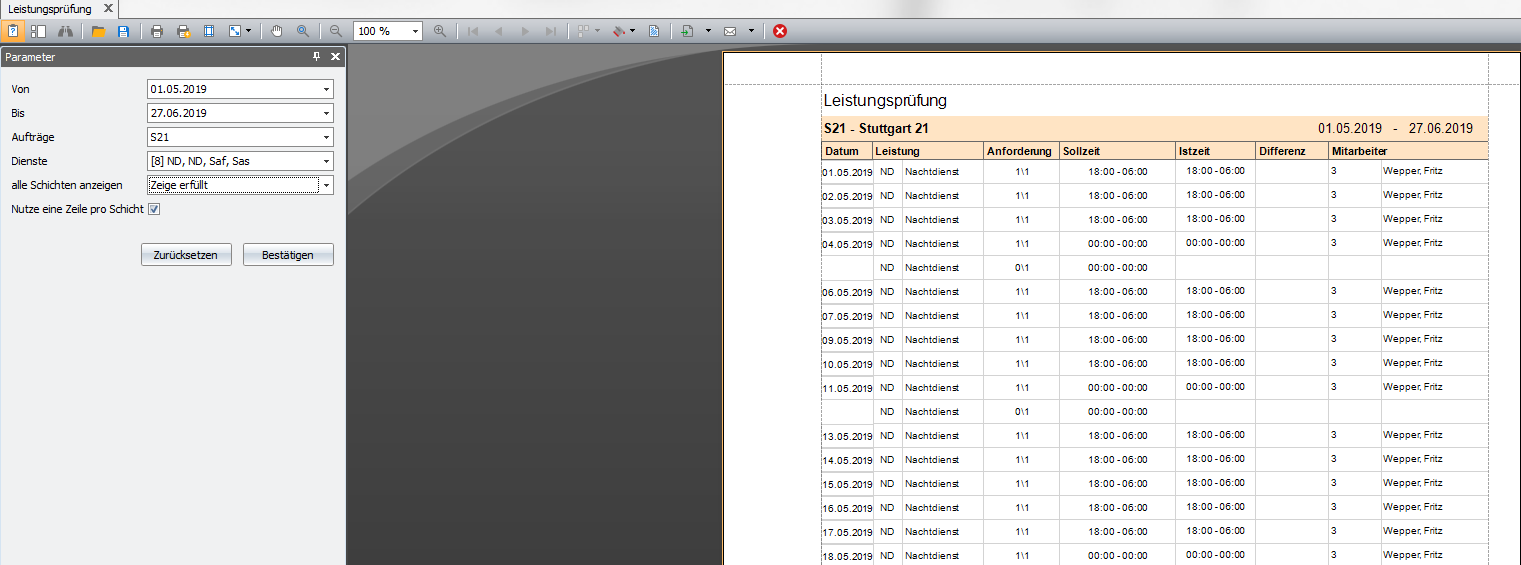This screenshot has width=1521, height=565.
Task: Zoom out with minus magnifier
Action: [x=336, y=31]
